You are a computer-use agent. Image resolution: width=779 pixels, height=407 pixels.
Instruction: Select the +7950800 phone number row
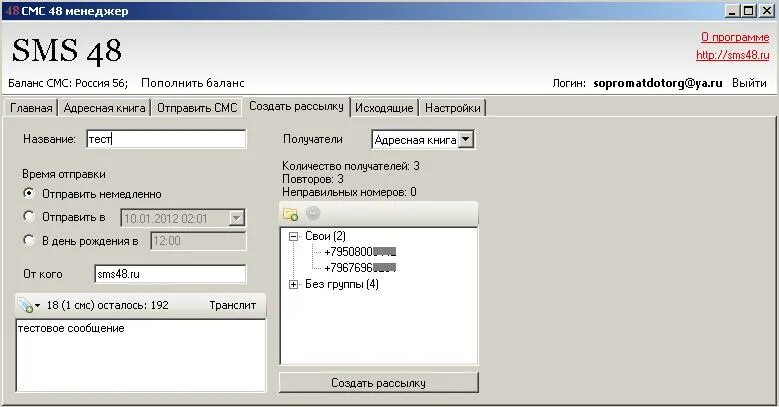pyautogui.click(x=360, y=252)
